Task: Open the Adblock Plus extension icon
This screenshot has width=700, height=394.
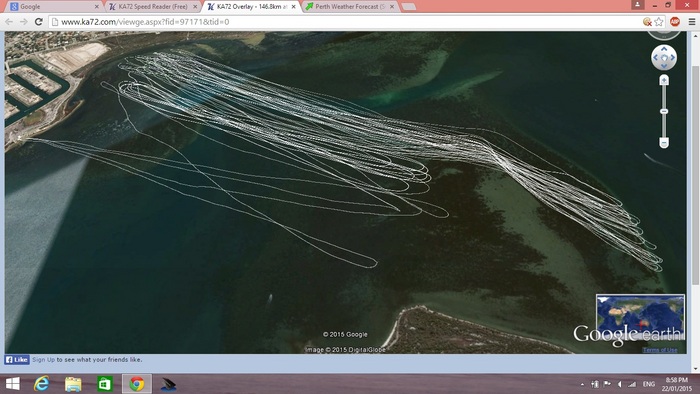Action: coord(675,21)
